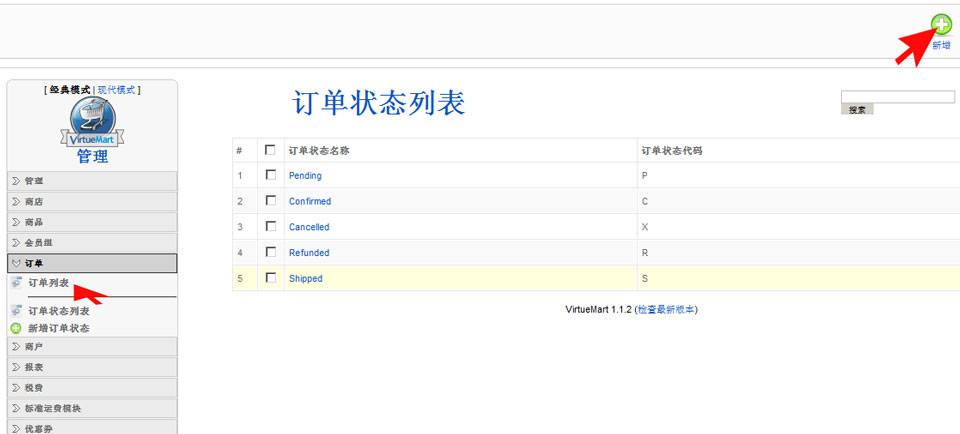
Task: Expand the 优惠券 sidebar section
Action: [92, 428]
